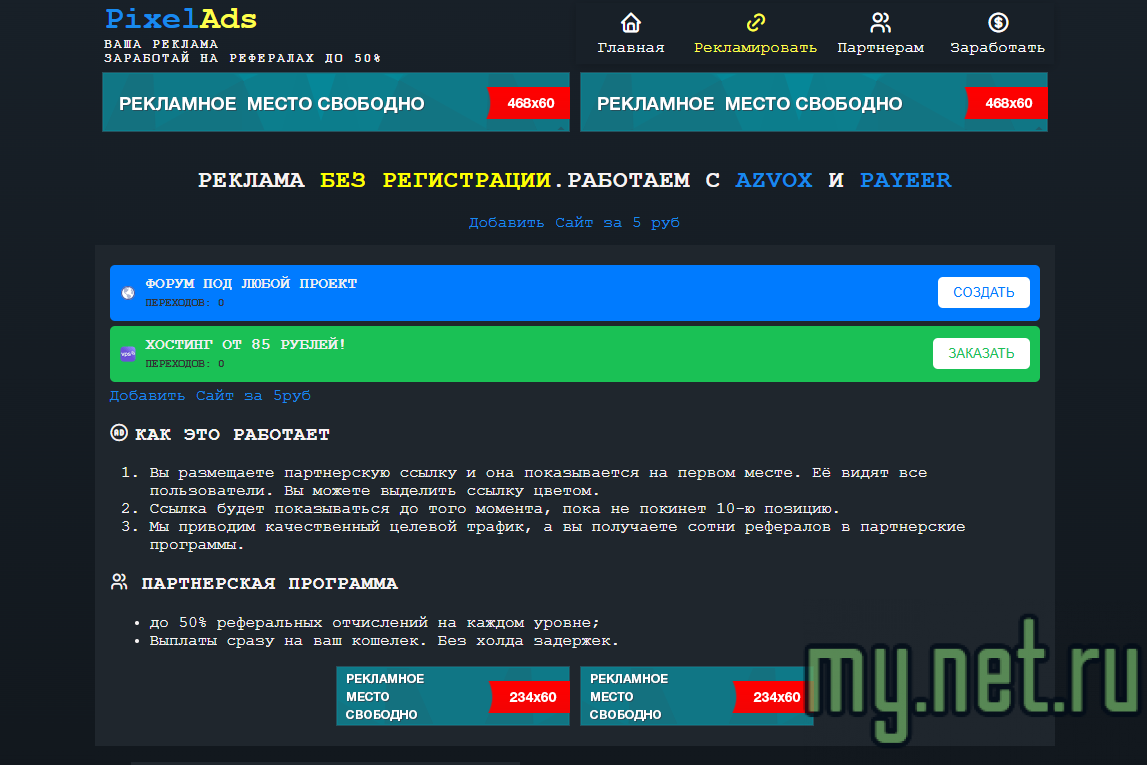1147x765 pixels.
Task: Open the Главная menu item
Action: [x=630, y=48]
